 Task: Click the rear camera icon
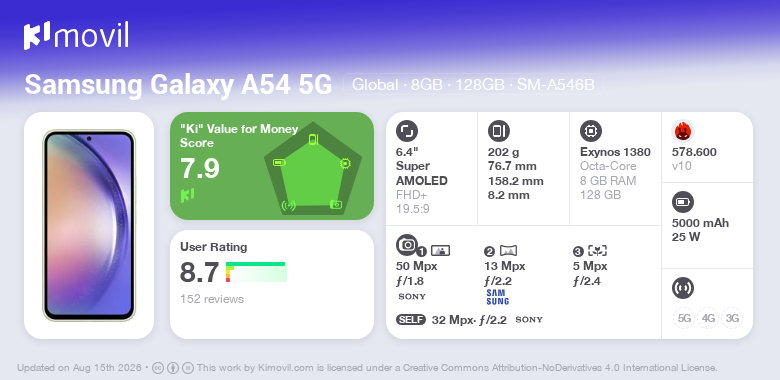pos(406,245)
